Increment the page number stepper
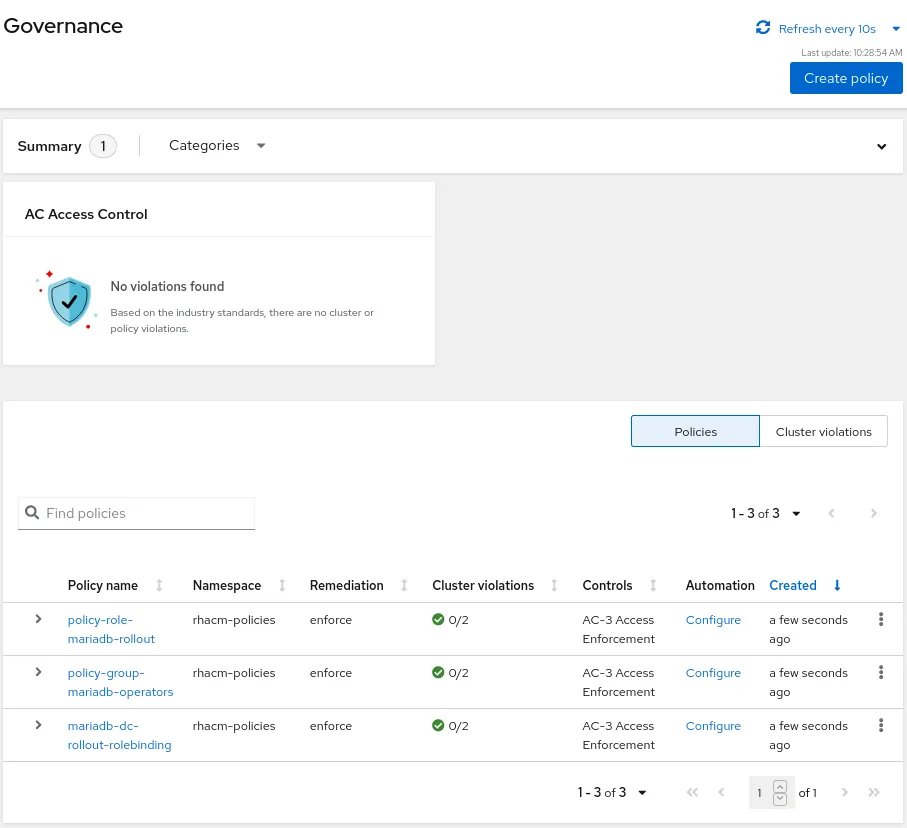 781,787
